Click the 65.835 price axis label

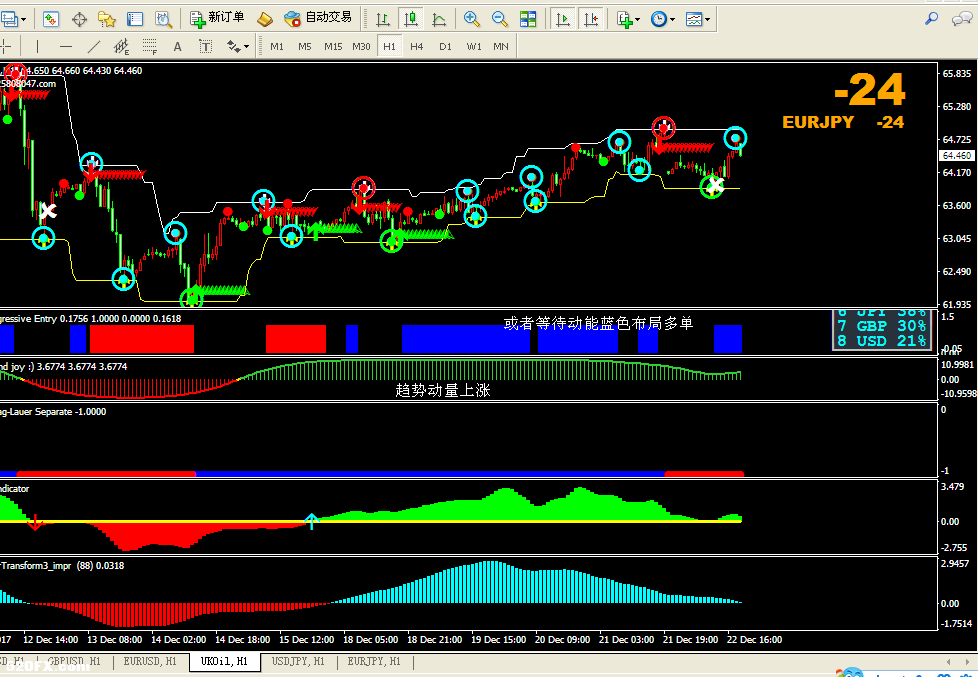click(957, 74)
